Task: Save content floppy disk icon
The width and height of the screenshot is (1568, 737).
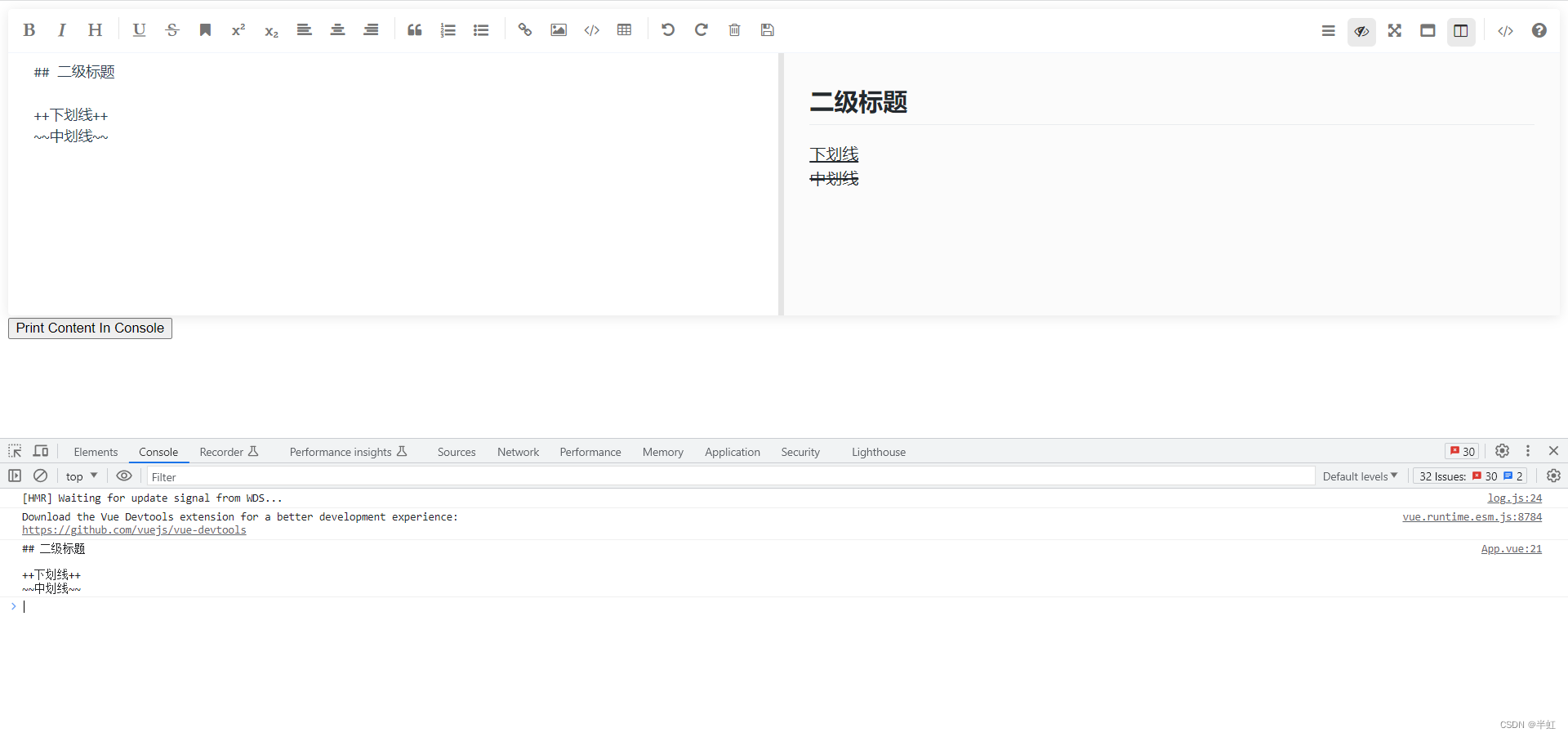Action: (x=768, y=30)
